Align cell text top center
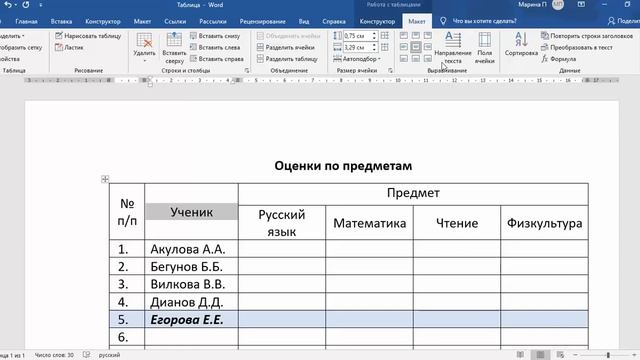The image size is (640, 360). click(416, 36)
